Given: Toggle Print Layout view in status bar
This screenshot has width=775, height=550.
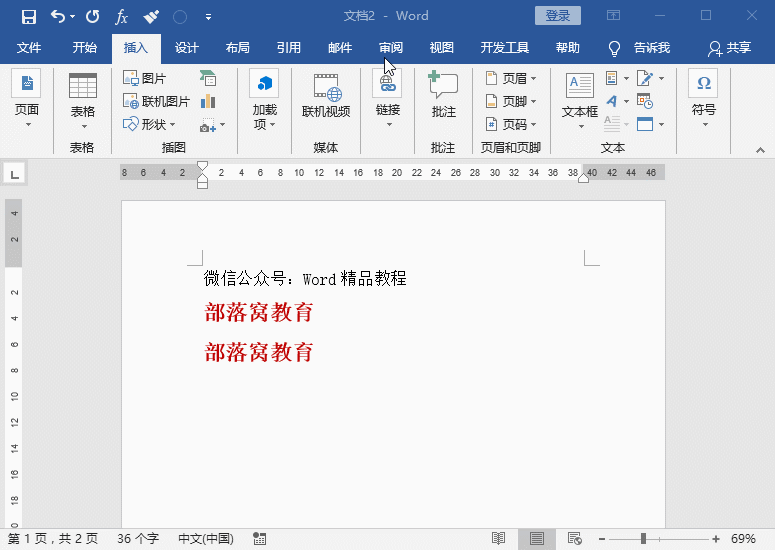Looking at the screenshot, I should coord(537,538).
